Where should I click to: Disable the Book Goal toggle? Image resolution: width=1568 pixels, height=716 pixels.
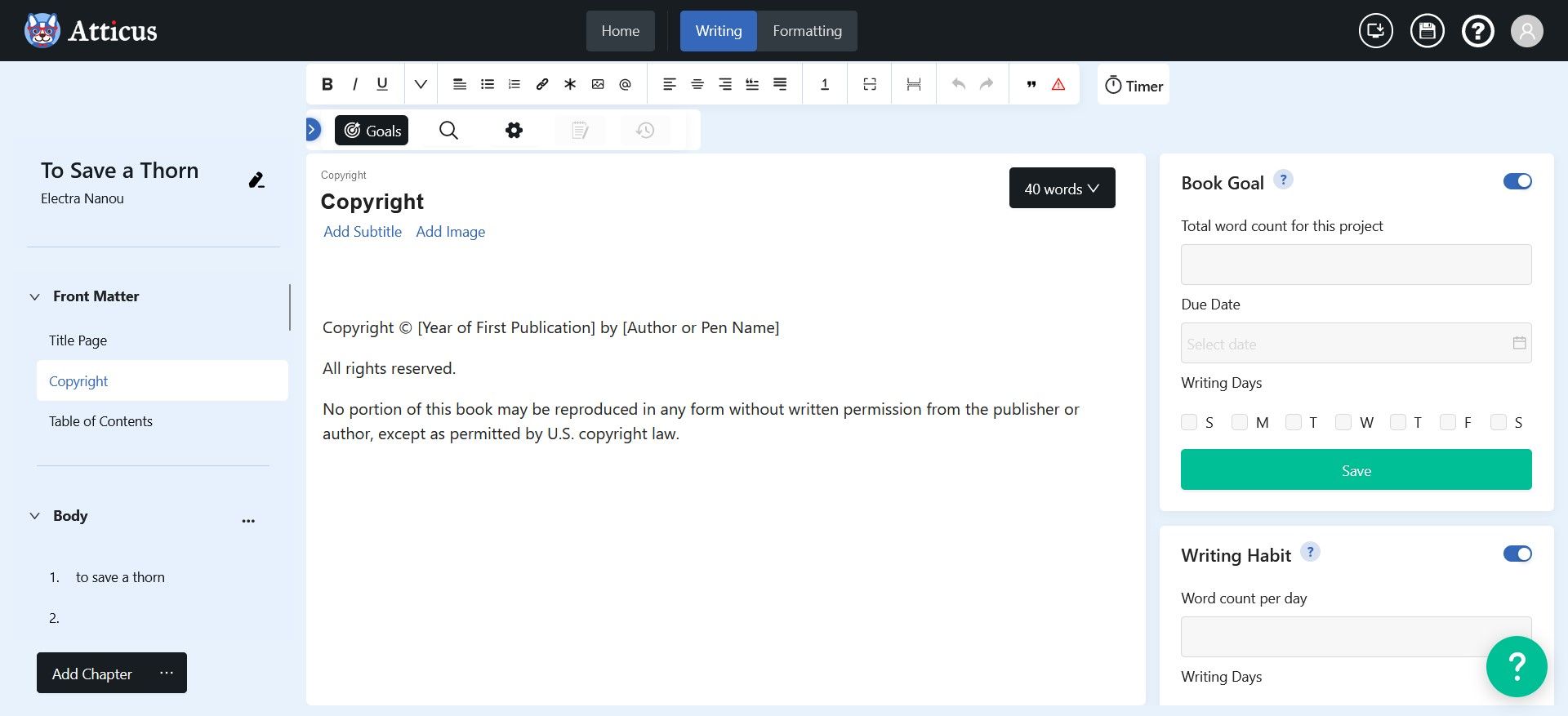(x=1517, y=181)
